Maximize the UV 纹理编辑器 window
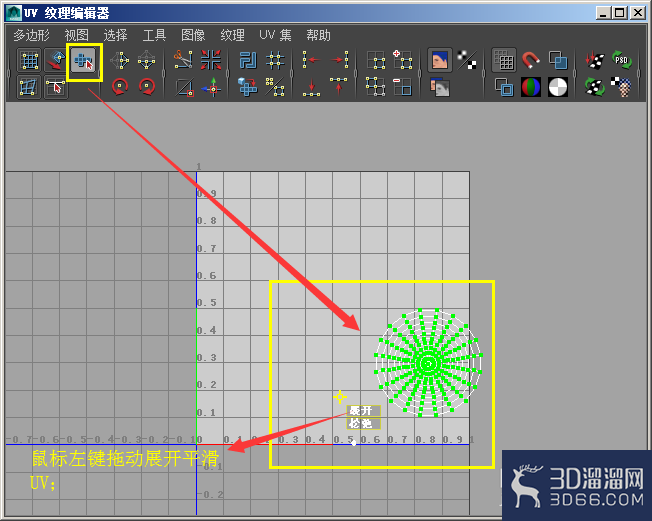Viewport: 652px width, 521px height. (x=620, y=13)
